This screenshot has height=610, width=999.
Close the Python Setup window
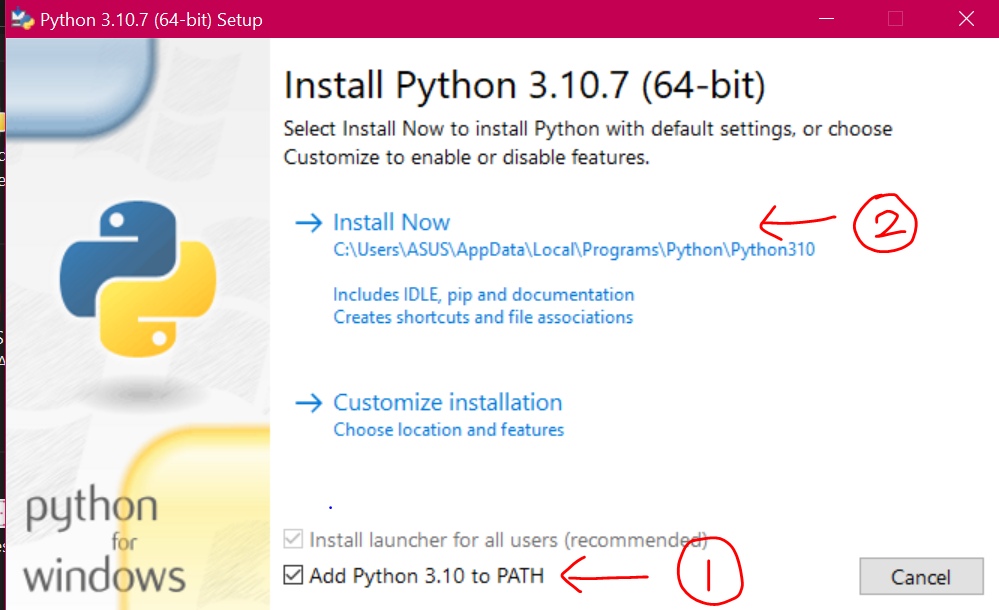967,19
